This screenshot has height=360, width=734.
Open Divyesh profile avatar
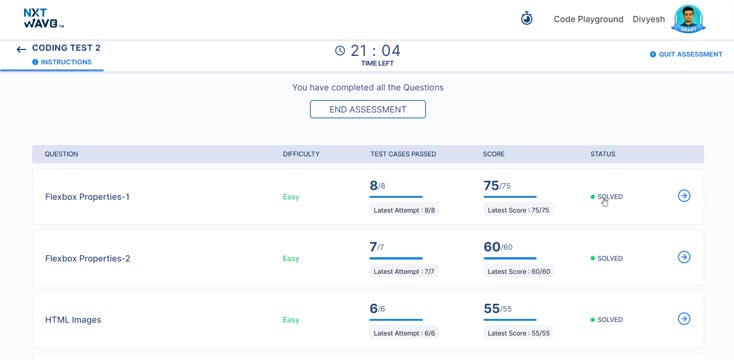[x=688, y=19]
